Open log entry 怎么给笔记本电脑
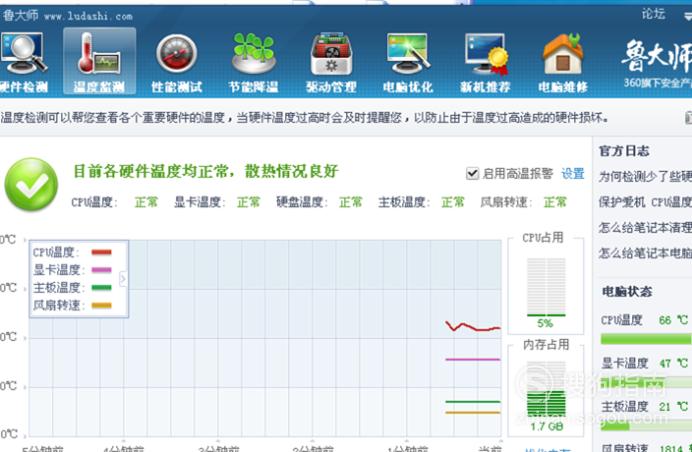 [x=645, y=253]
